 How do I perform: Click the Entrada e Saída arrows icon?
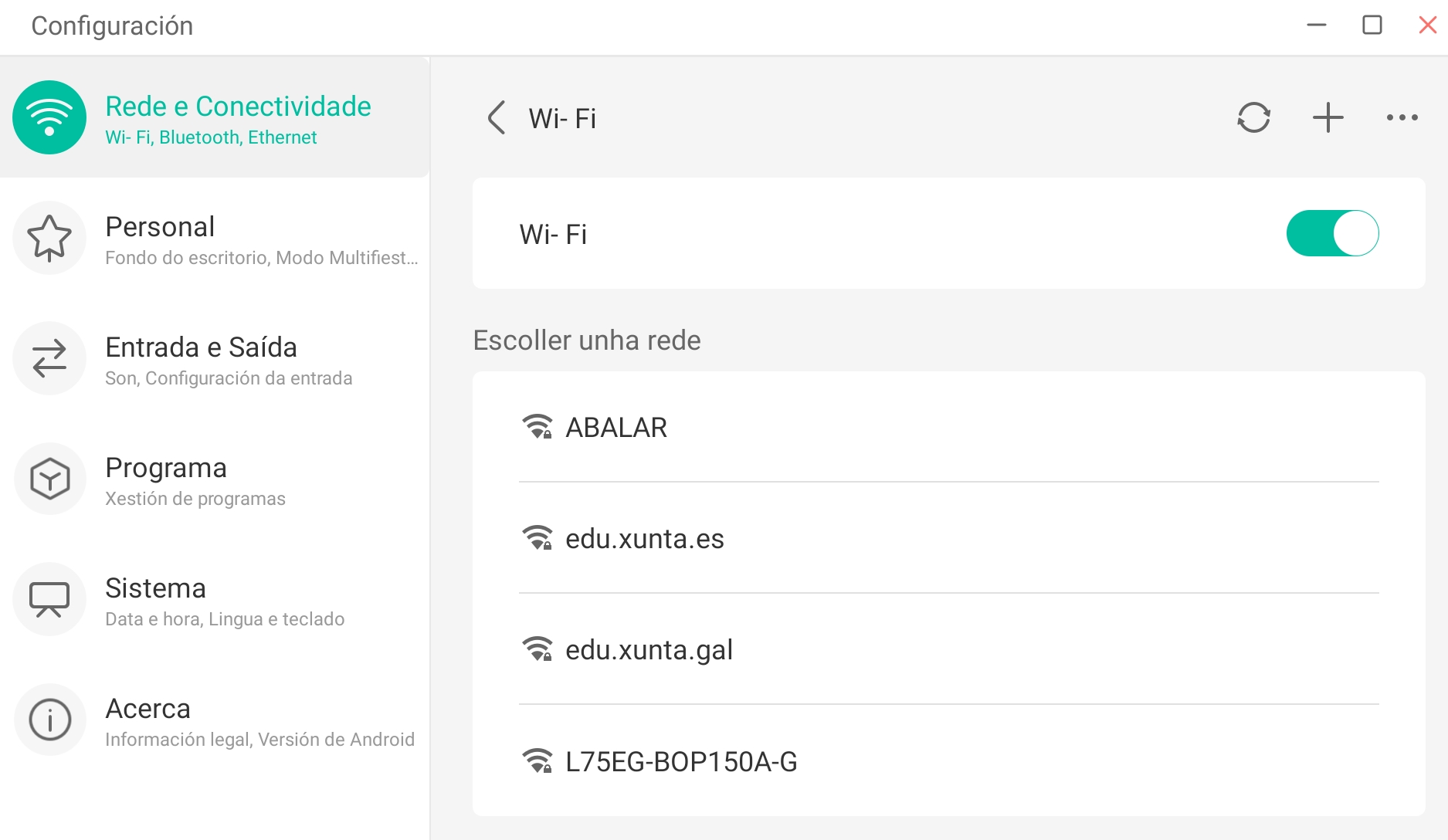(49, 358)
